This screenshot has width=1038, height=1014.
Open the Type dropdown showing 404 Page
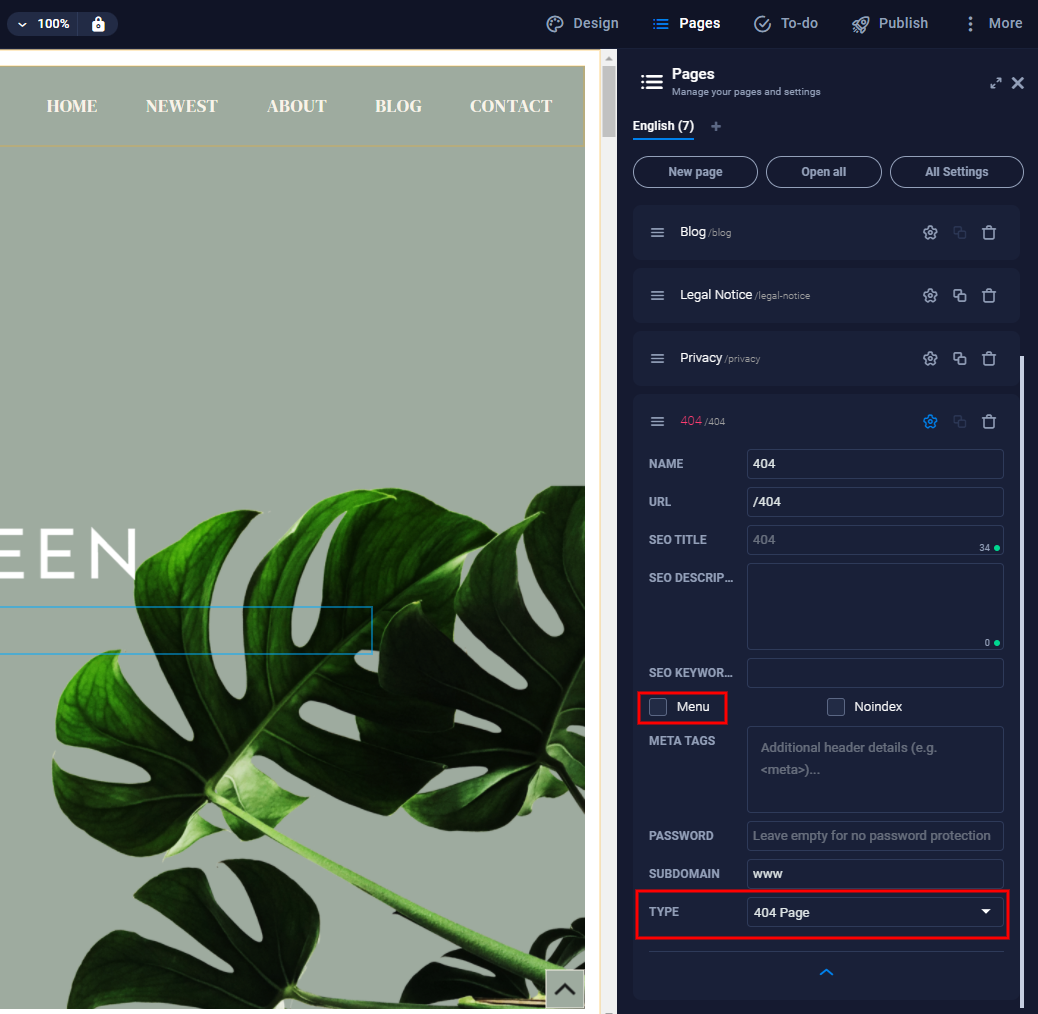[874, 912]
